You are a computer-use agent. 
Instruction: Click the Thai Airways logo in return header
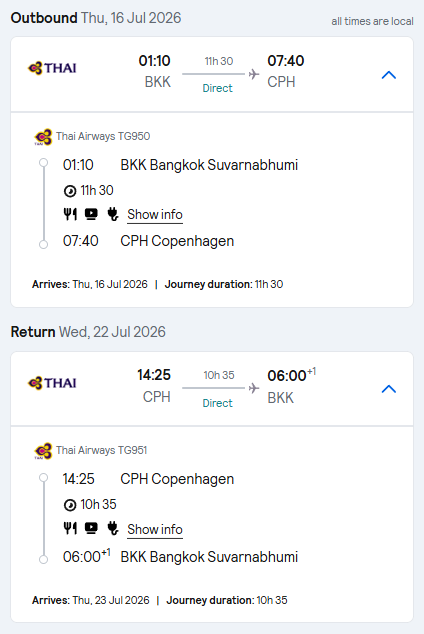pyautogui.click(x=52, y=383)
